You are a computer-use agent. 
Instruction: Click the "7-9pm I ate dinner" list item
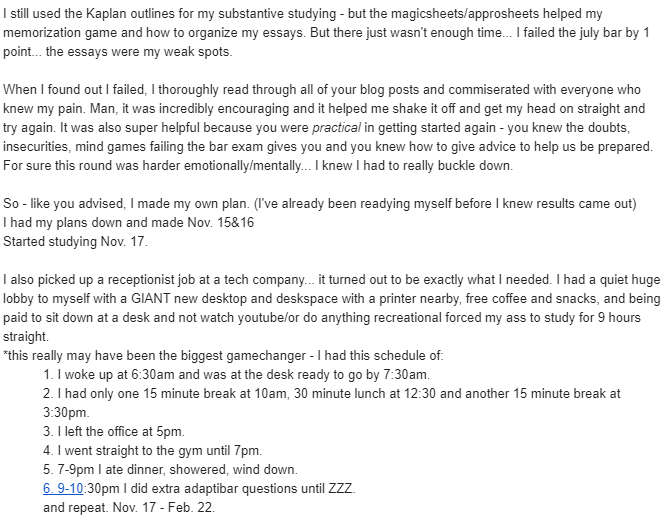[x=170, y=469]
